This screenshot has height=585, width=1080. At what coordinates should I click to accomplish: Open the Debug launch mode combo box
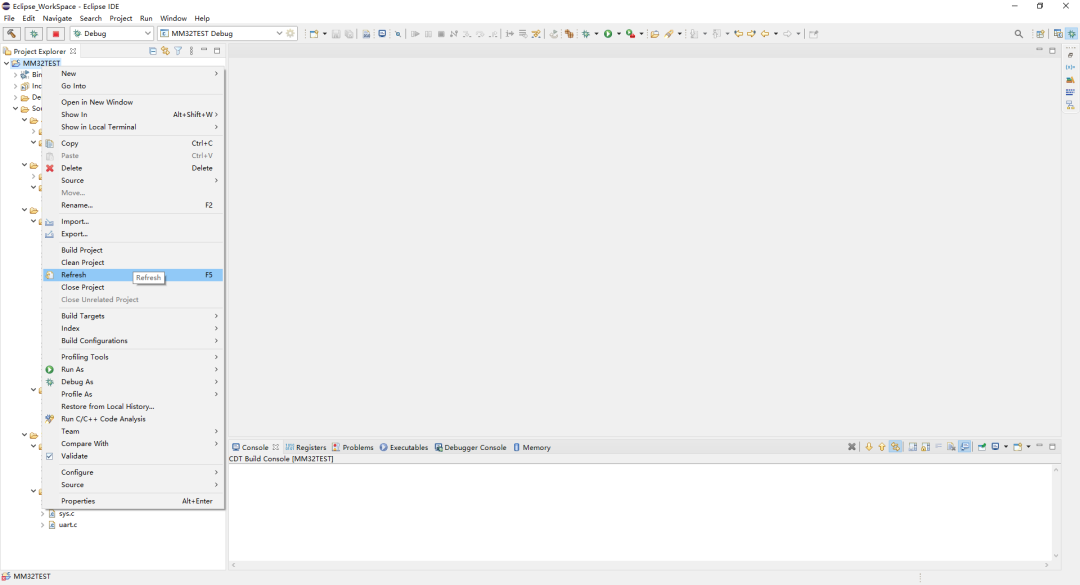[112, 33]
